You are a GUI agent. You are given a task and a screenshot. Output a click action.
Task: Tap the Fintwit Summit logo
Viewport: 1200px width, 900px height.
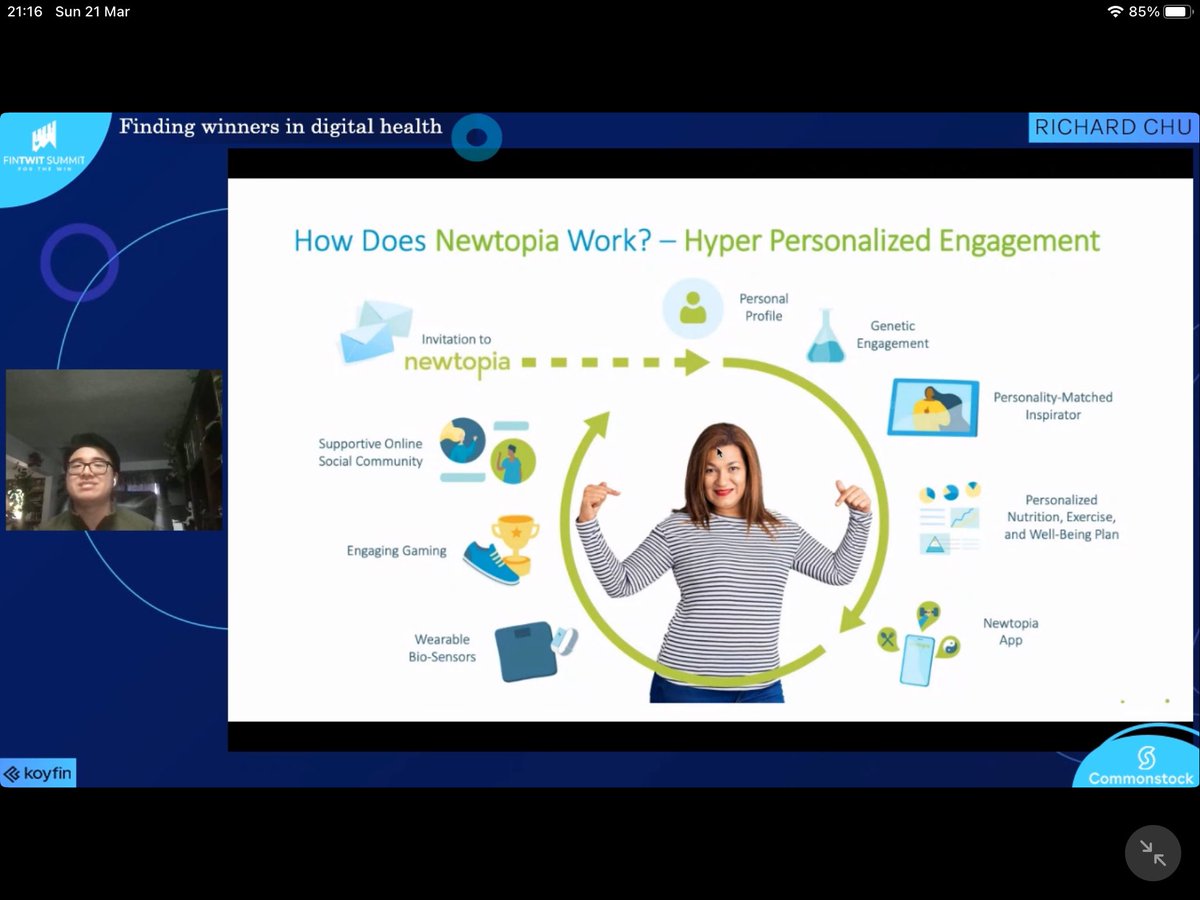click(x=44, y=147)
